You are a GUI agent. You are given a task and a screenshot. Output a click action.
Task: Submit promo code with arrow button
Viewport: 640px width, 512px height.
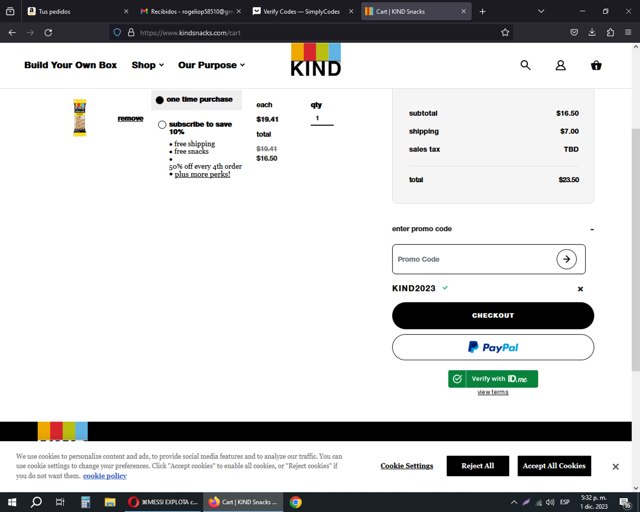click(566, 259)
